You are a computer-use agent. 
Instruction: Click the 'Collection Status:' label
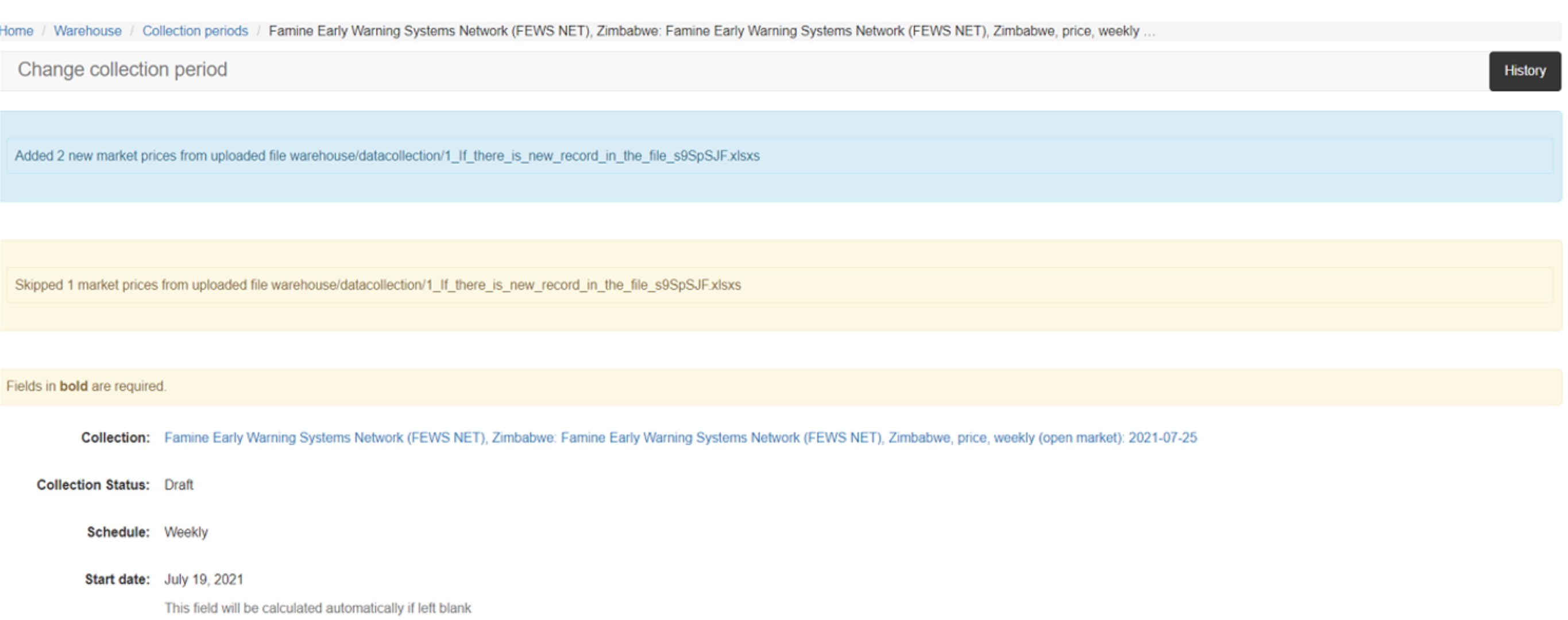[x=92, y=485]
